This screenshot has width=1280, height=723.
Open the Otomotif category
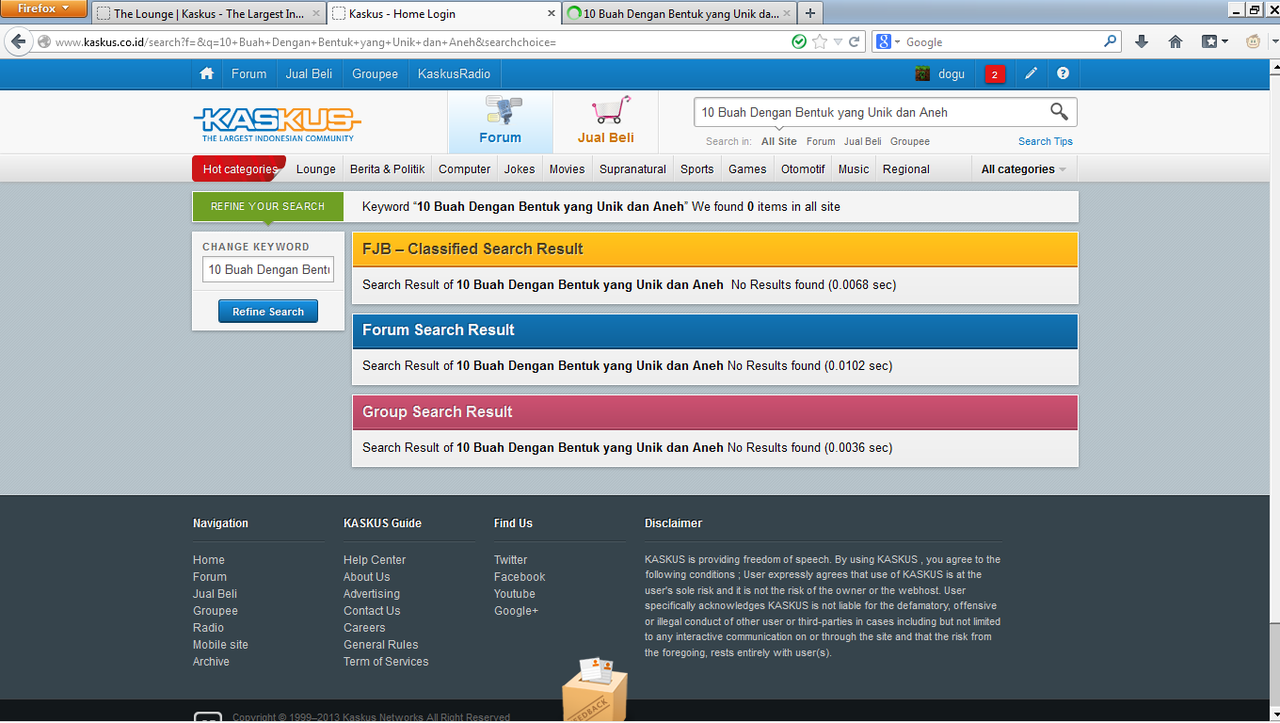pyautogui.click(x=803, y=169)
